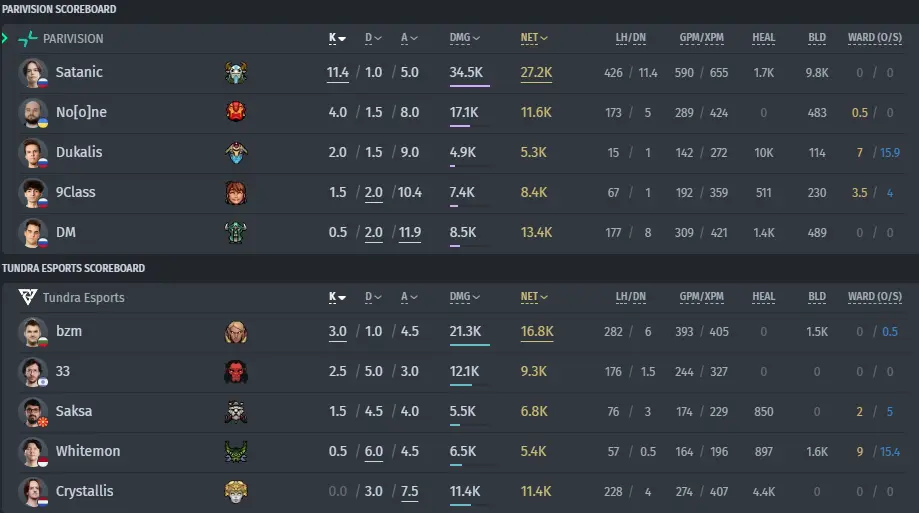The height and width of the screenshot is (513, 919).
Task: Click No[o]ne's red hero icon
Action: pos(236,112)
